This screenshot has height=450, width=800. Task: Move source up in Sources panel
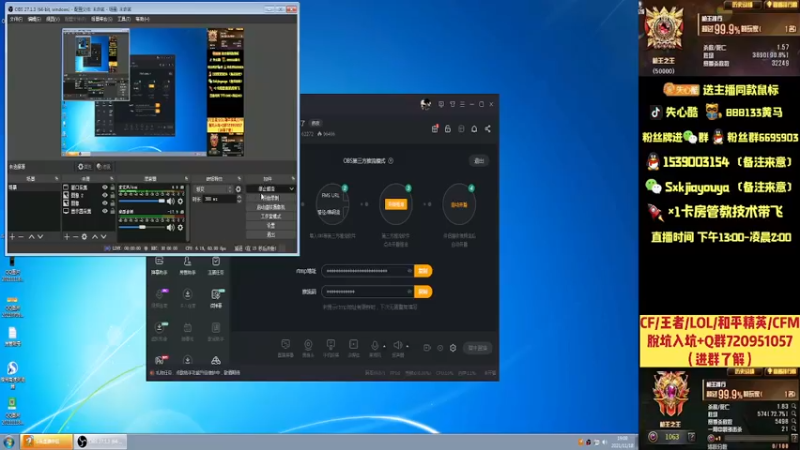click(x=94, y=237)
